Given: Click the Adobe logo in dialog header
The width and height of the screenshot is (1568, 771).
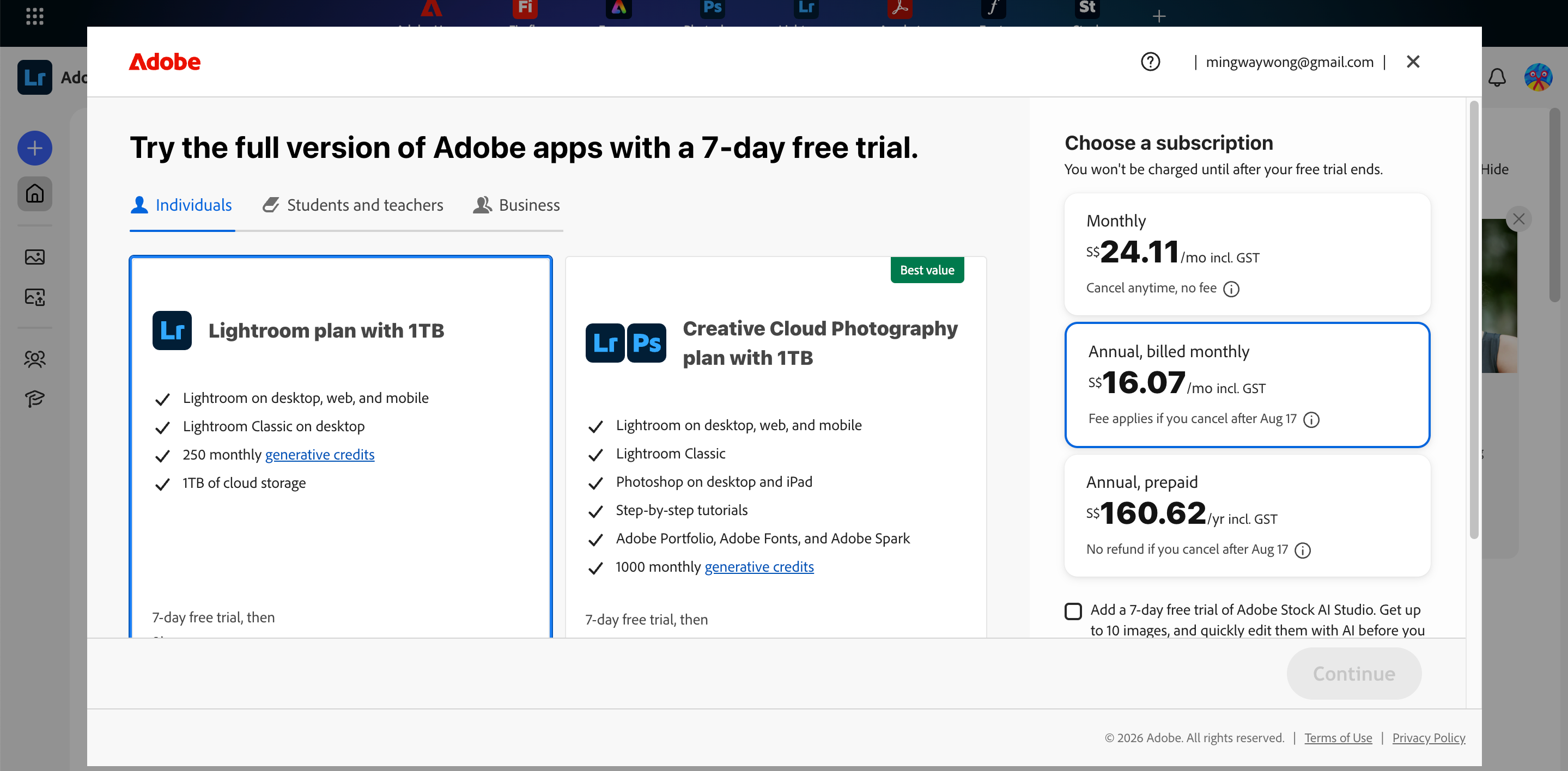Looking at the screenshot, I should 165,62.
